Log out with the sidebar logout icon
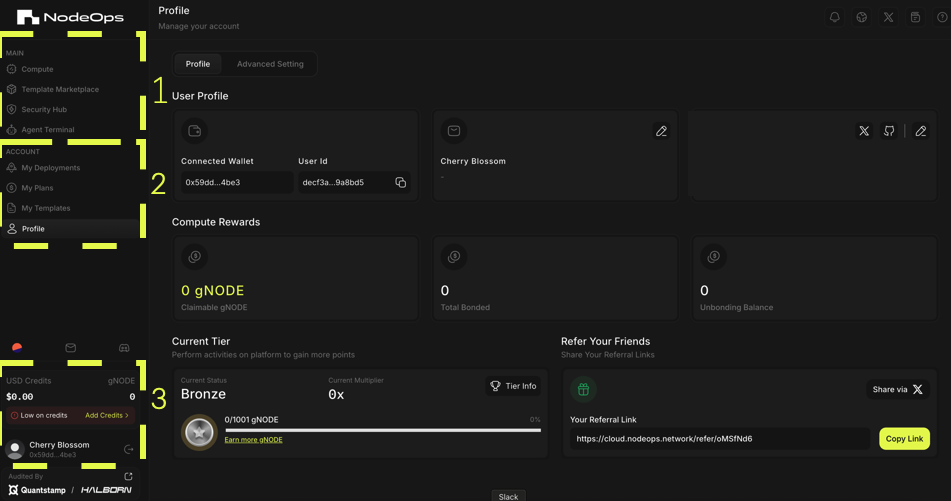The width and height of the screenshot is (951, 501). (x=129, y=449)
